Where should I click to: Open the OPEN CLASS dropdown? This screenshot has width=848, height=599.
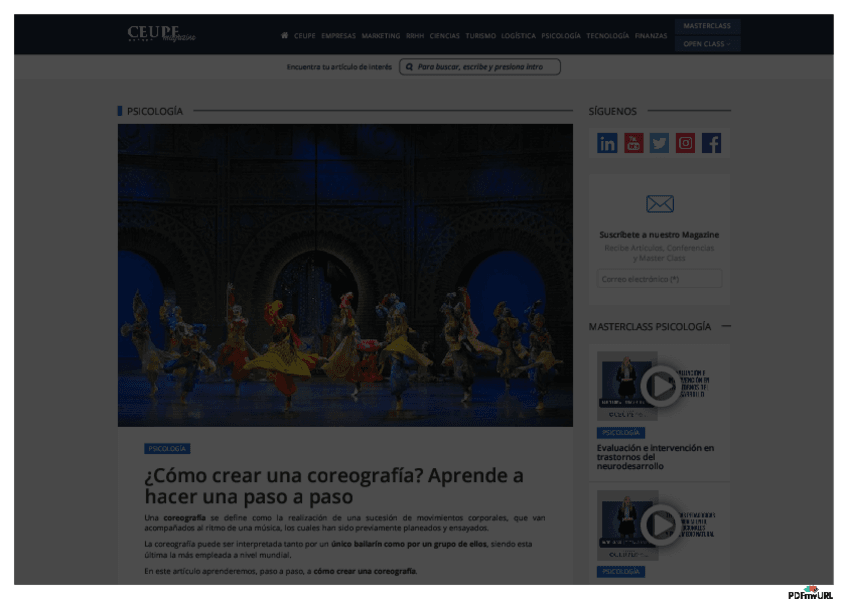(709, 44)
